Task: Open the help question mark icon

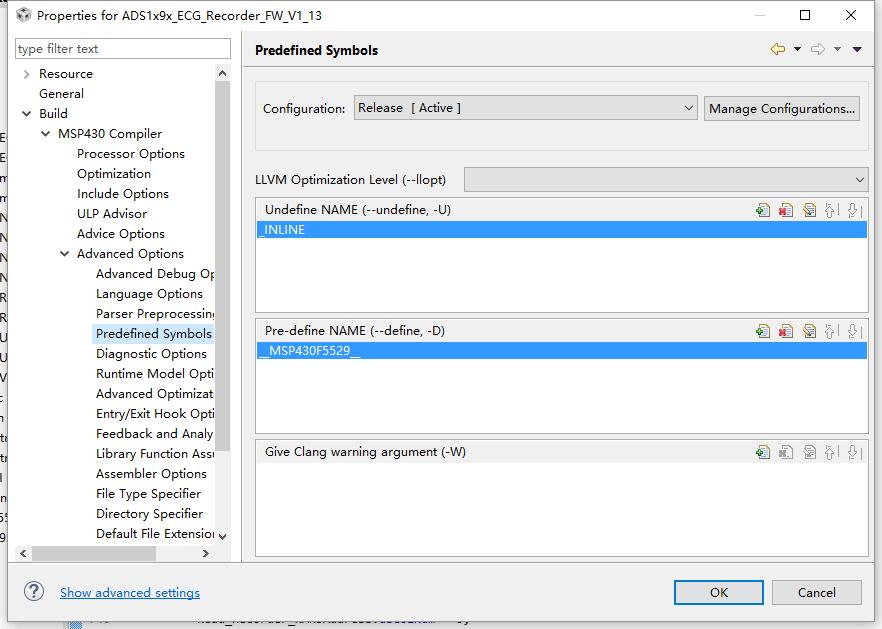Action: (x=34, y=592)
